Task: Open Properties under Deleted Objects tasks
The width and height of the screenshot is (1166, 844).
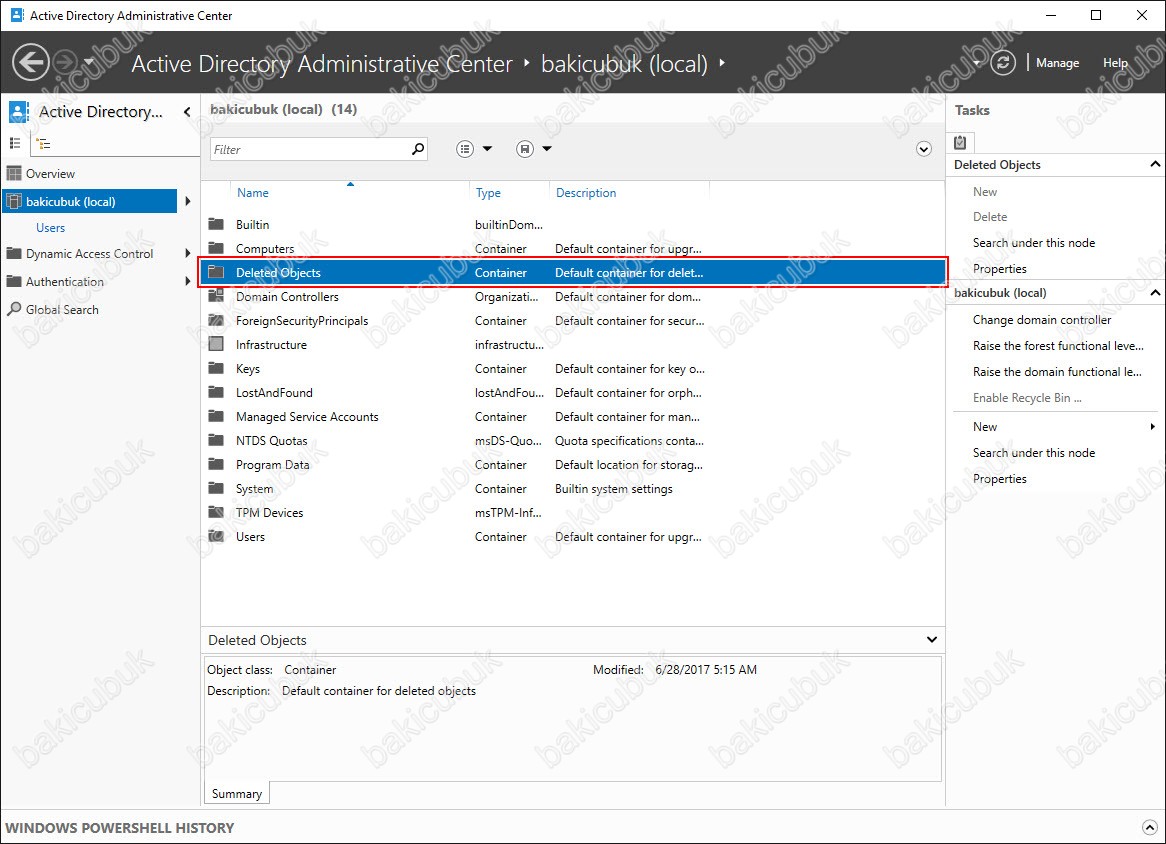Action: (999, 269)
